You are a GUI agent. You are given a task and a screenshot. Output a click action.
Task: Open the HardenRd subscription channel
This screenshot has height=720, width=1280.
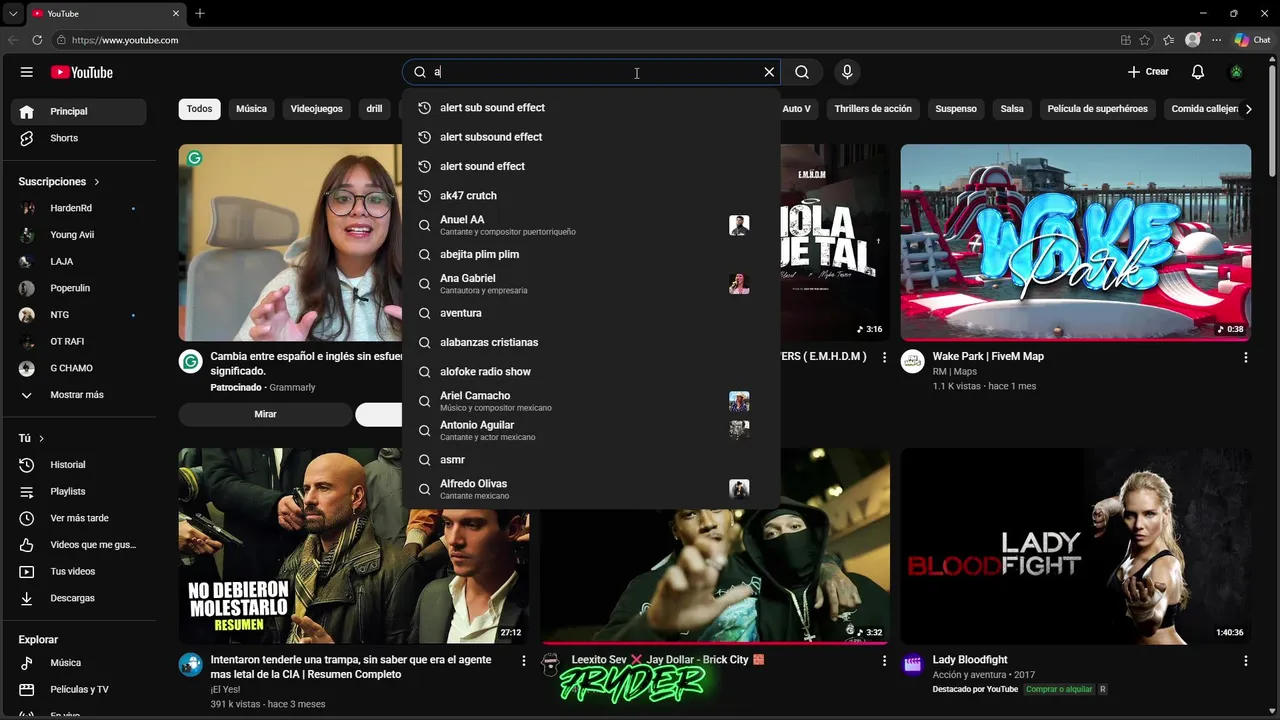[x=79, y=208]
